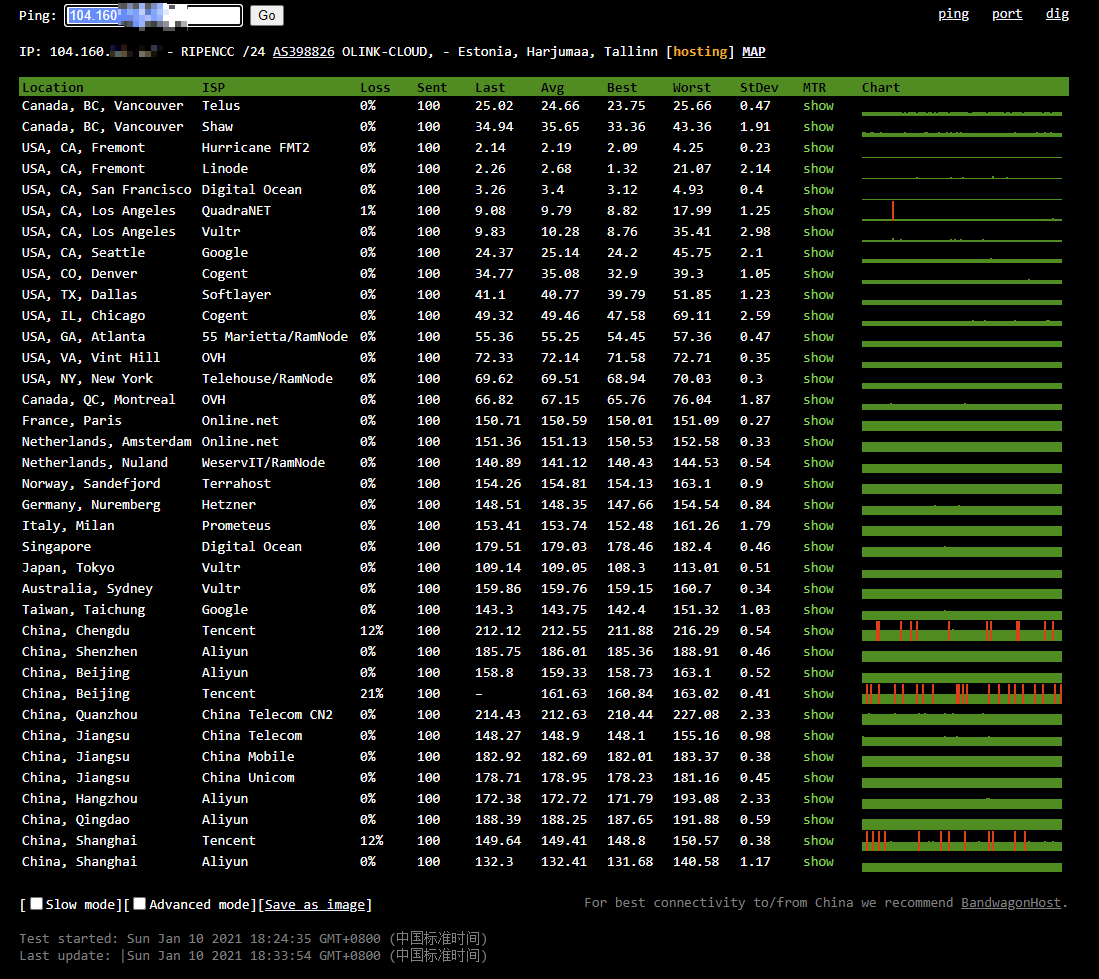This screenshot has height=979, width=1099.
Task: Show MTR for Vancouver Telus row
Action: [x=818, y=106]
